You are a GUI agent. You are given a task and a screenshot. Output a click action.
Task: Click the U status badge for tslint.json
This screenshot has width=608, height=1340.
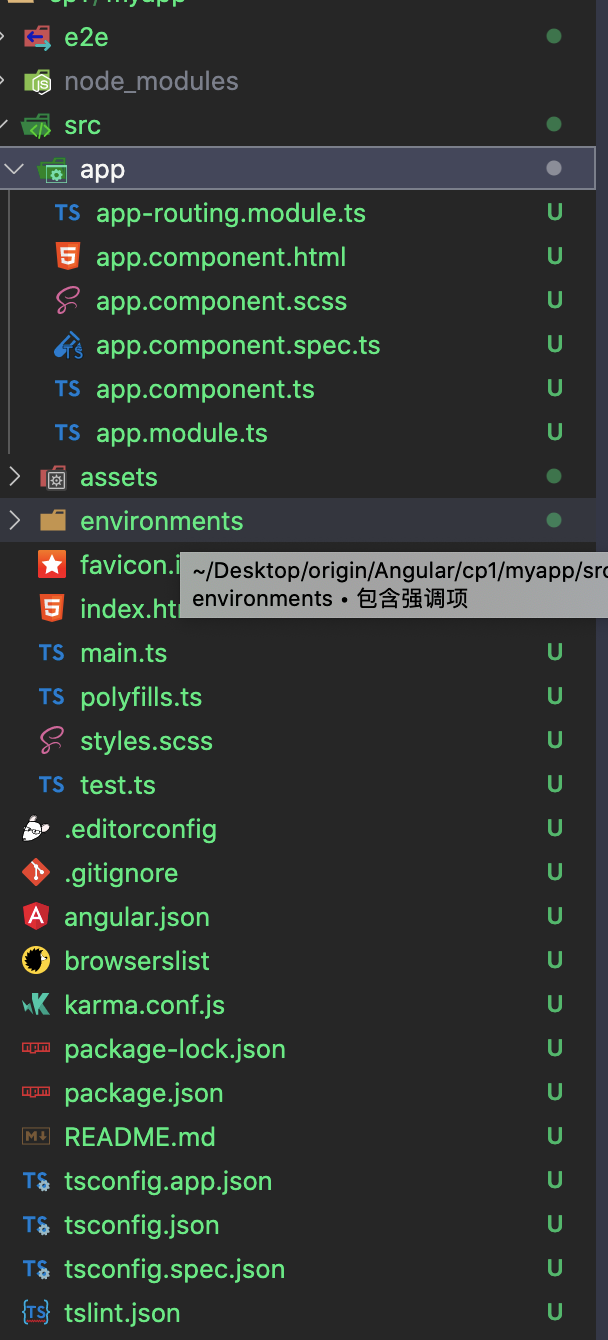pos(554,1313)
